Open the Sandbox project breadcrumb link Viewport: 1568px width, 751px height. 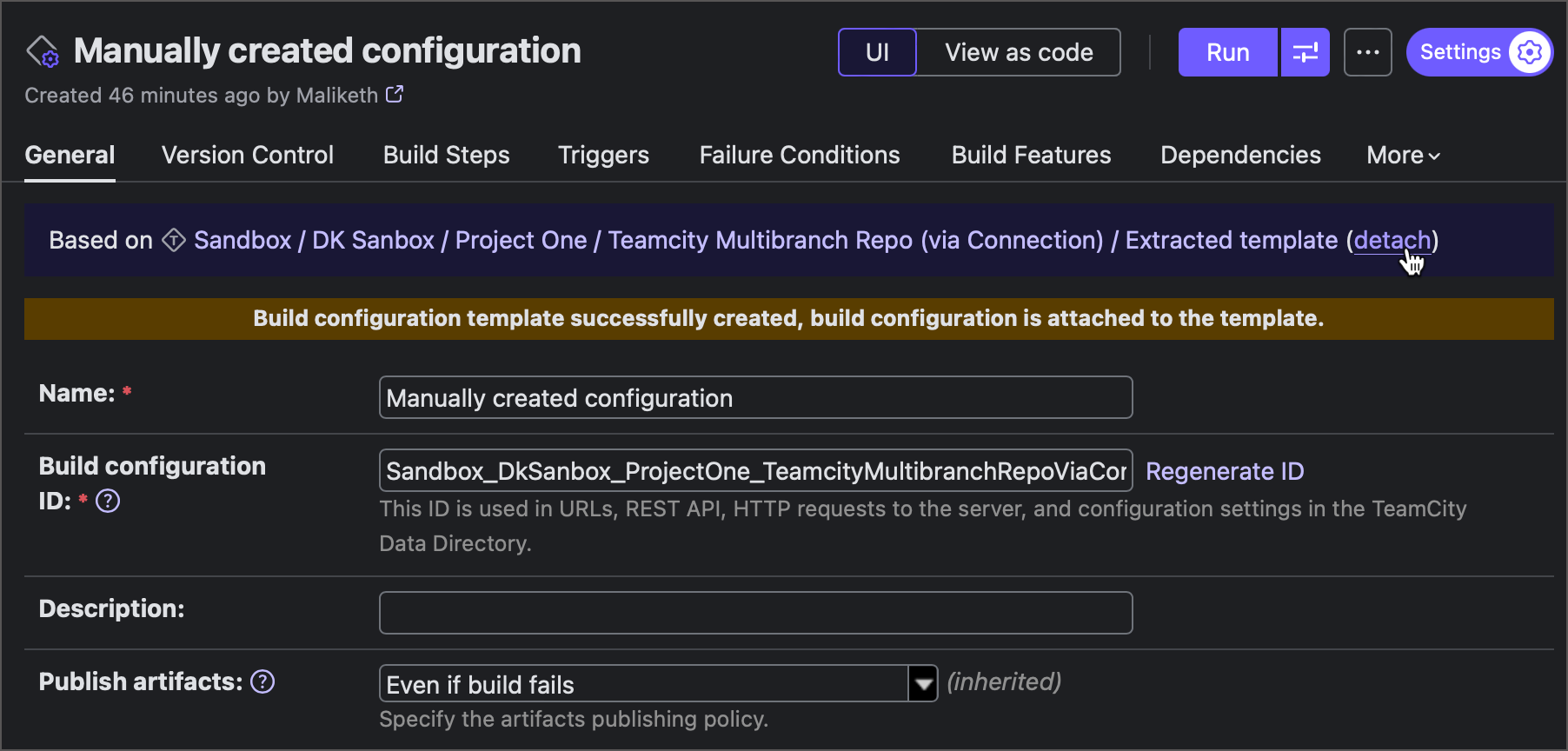[242, 240]
